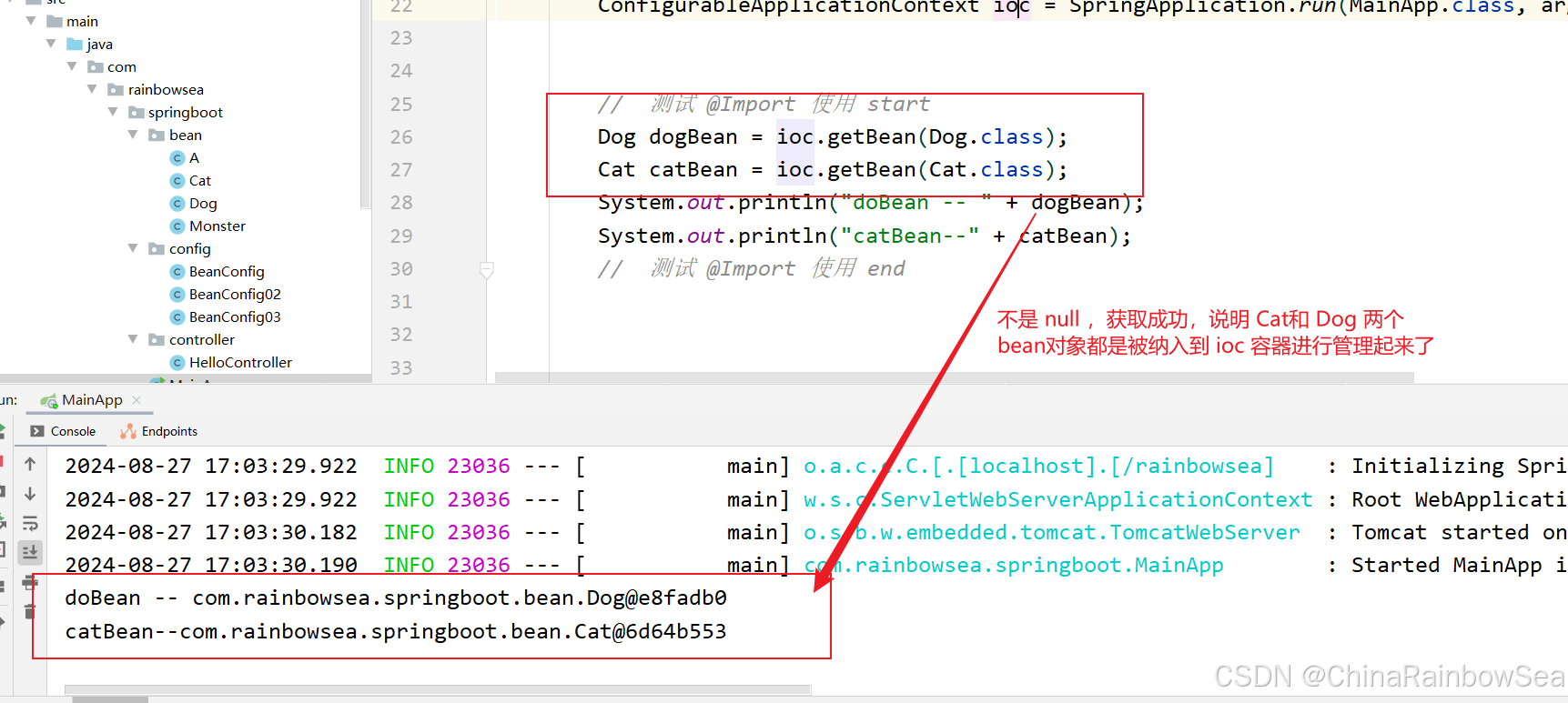Screen dimensions: 1568x703
Task: Click the ServletWebServerApplicationContext logger text
Action: [1057, 499]
